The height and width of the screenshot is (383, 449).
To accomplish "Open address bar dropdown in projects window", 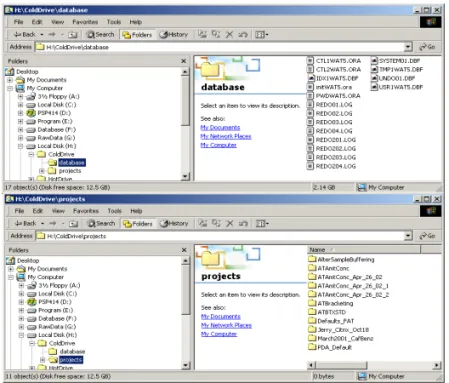I will (408, 236).
